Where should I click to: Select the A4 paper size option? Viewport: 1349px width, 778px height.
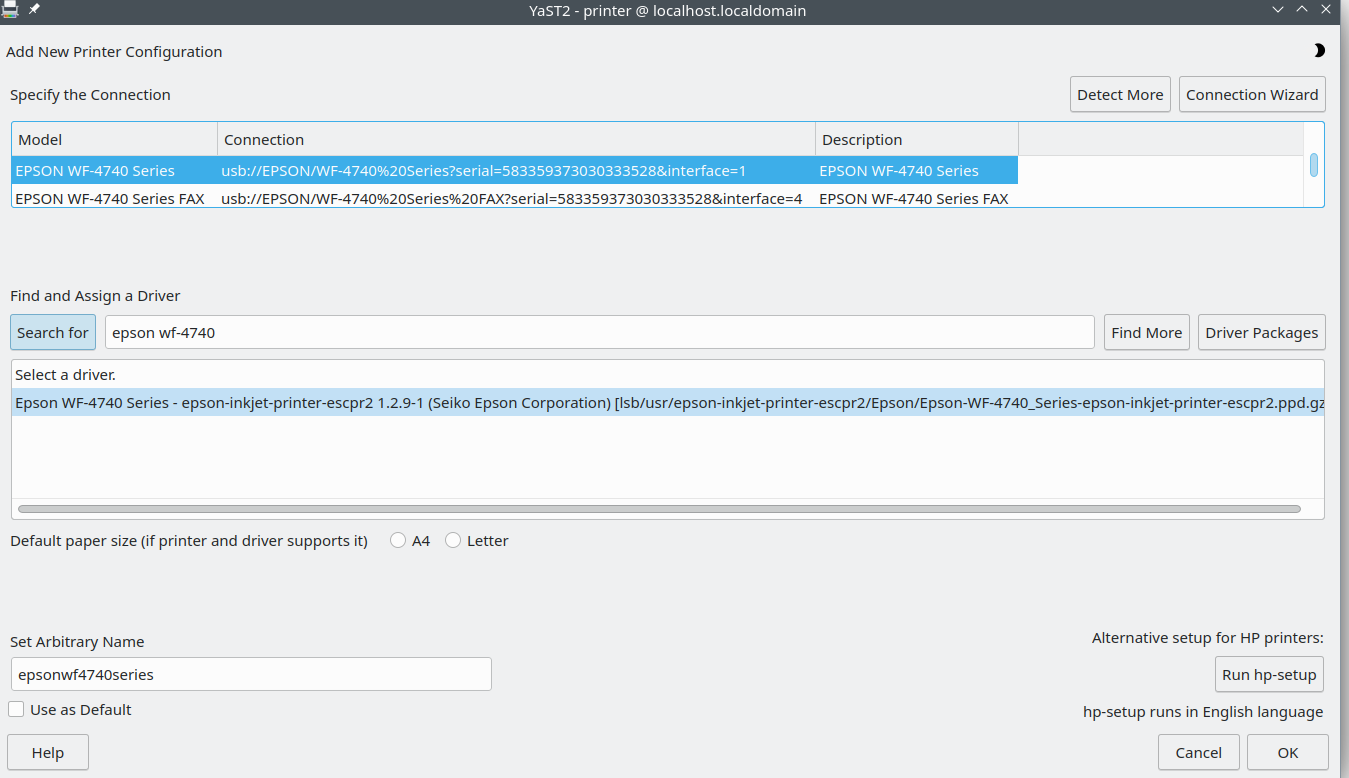399,541
